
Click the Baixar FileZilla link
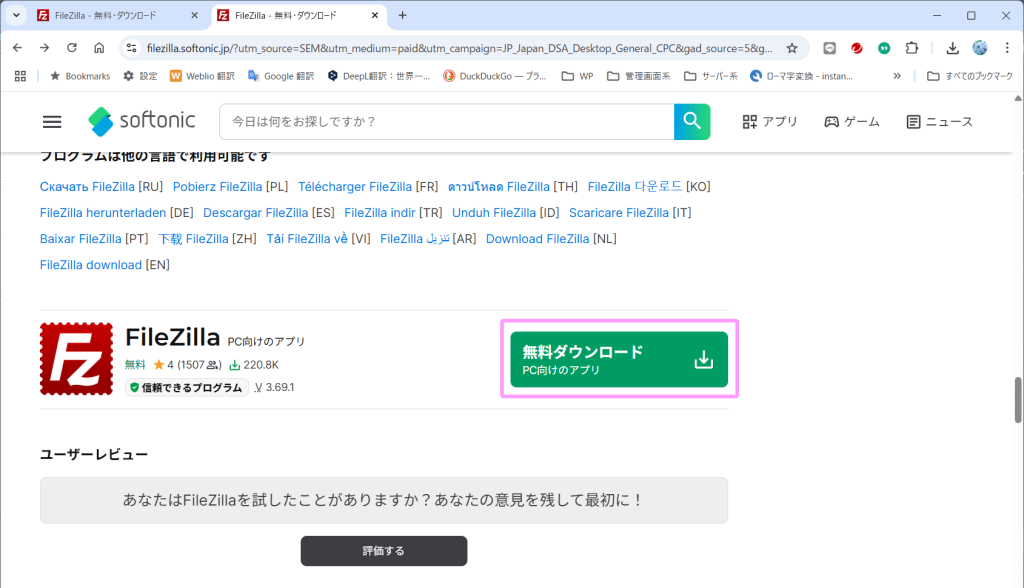pyautogui.click(x=80, y=239)
